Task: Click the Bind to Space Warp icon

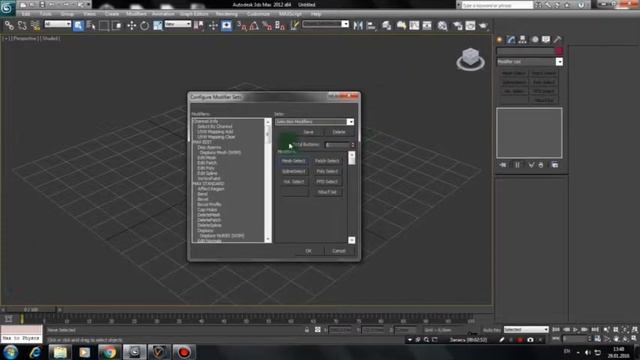Action: [35, 26]
